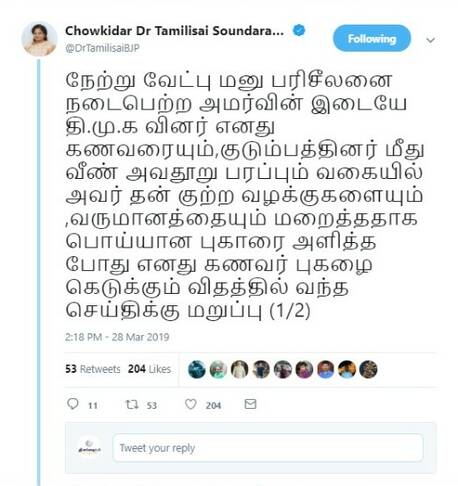Expand tweet options chevron menu
458x486 pixels.
point(431,40)
